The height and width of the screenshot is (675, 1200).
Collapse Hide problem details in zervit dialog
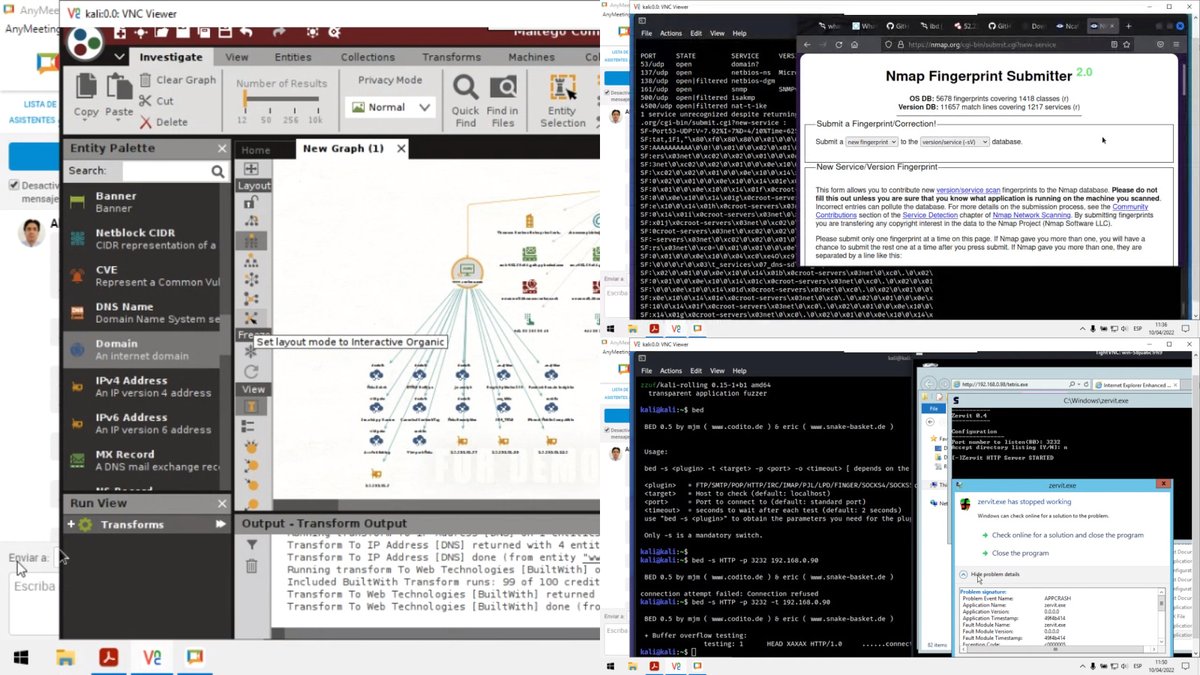989,575
